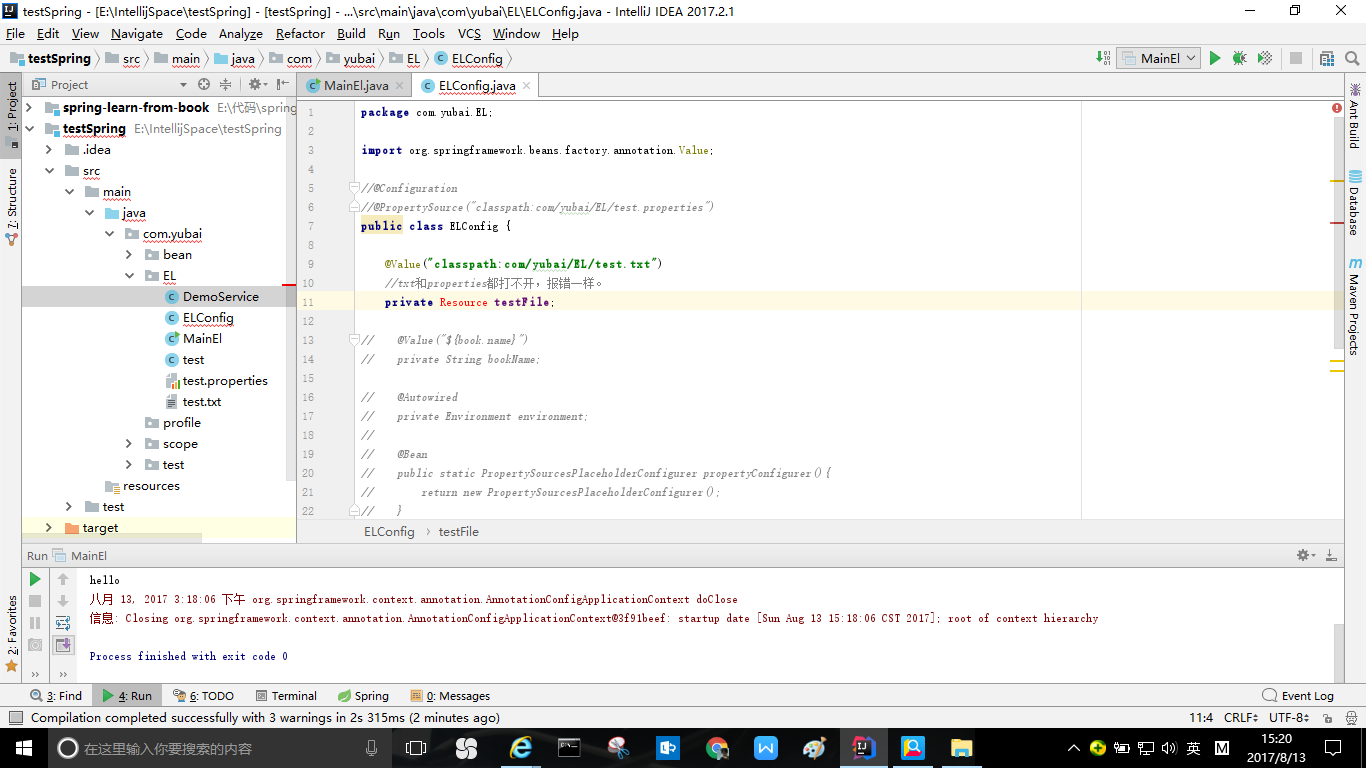Image resolution: width=1366 pixels, height=768 pixels.
Task: Open the Spring tool window
Action: point(363,696)
